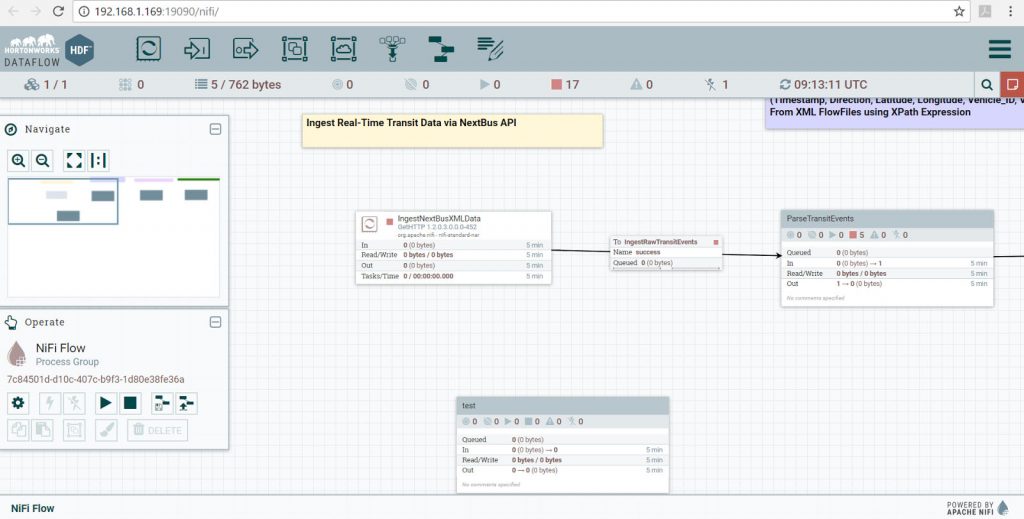Open the global hamburger menu
This screenshot has width=1024, height=519.
click(x=999, y=49)
